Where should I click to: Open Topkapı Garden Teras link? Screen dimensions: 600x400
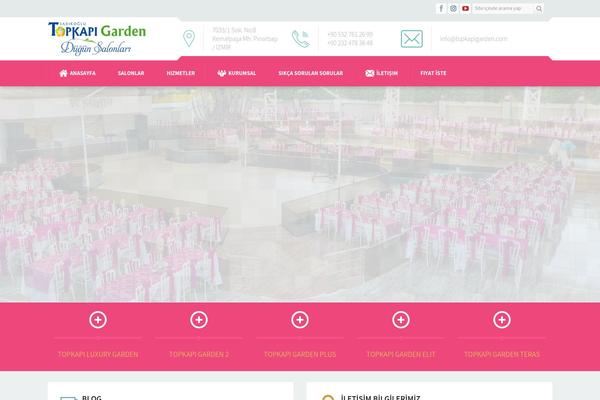click(502, 354)
